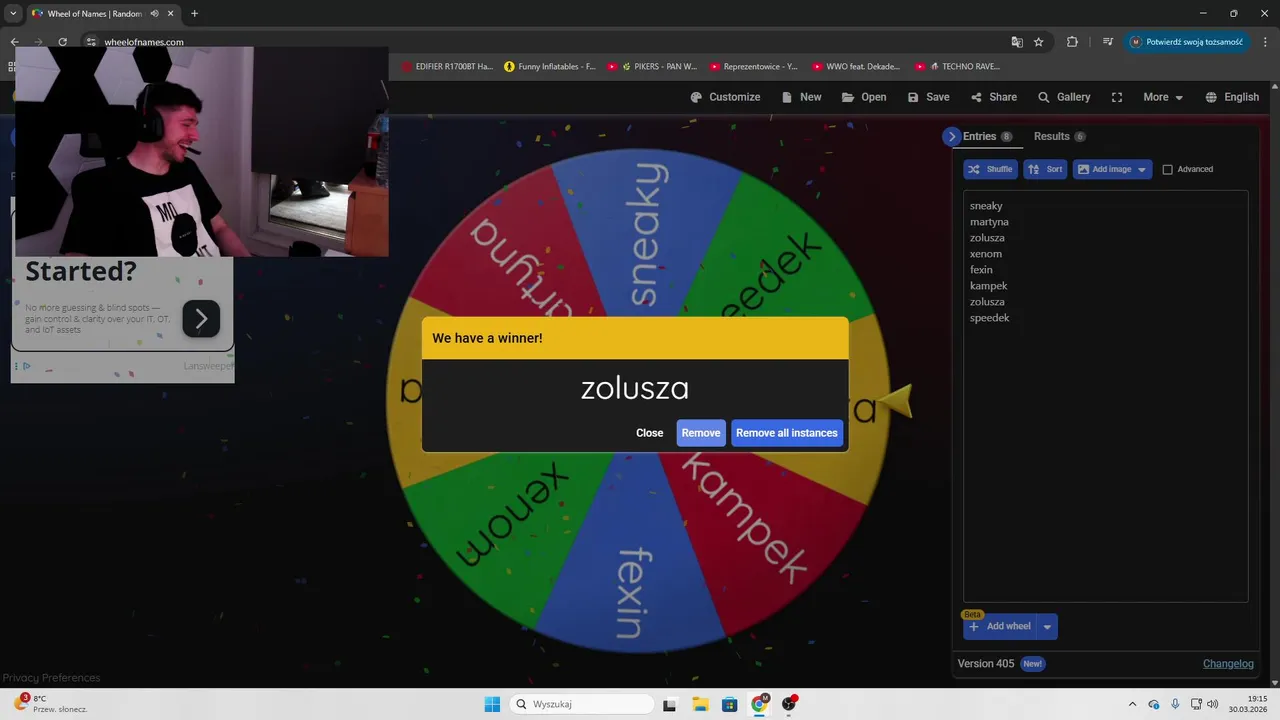Shuffle the entries list
Viewport: 1280px width, 720px height.
(x=990, y=169)
